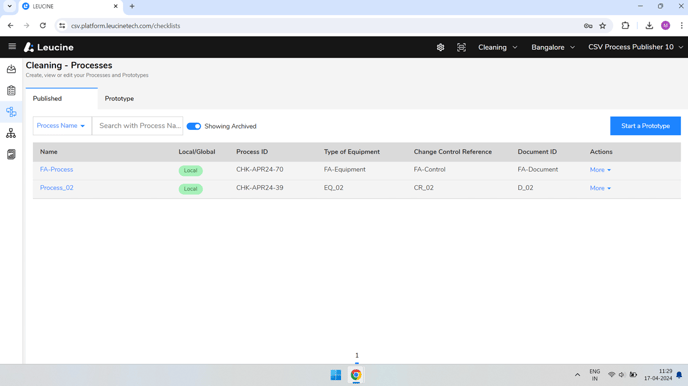Bookmark this page with the star icon
Image resolution: width=688 pixels, height=386 pixels.
tap(603, 26)
